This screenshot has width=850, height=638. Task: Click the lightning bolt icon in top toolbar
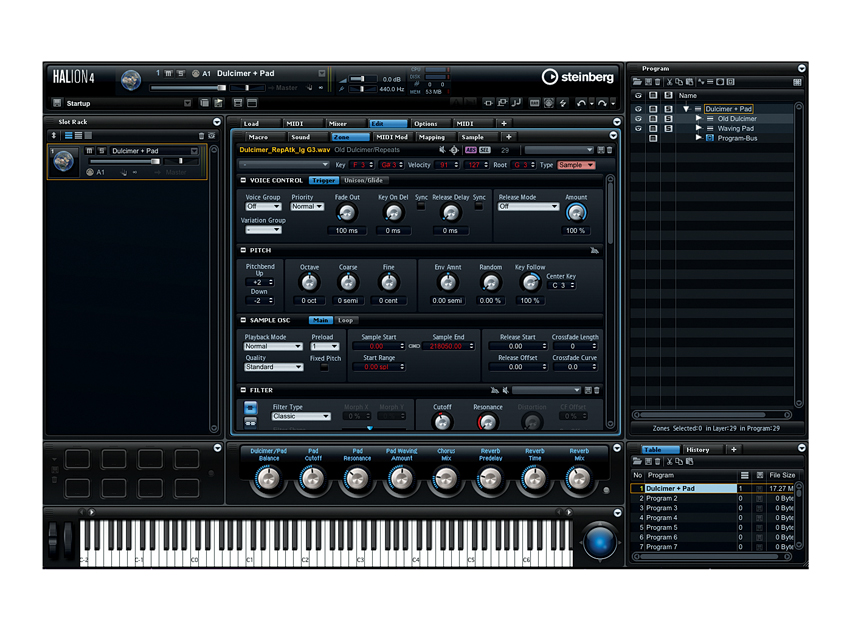(x=563, y=102)
